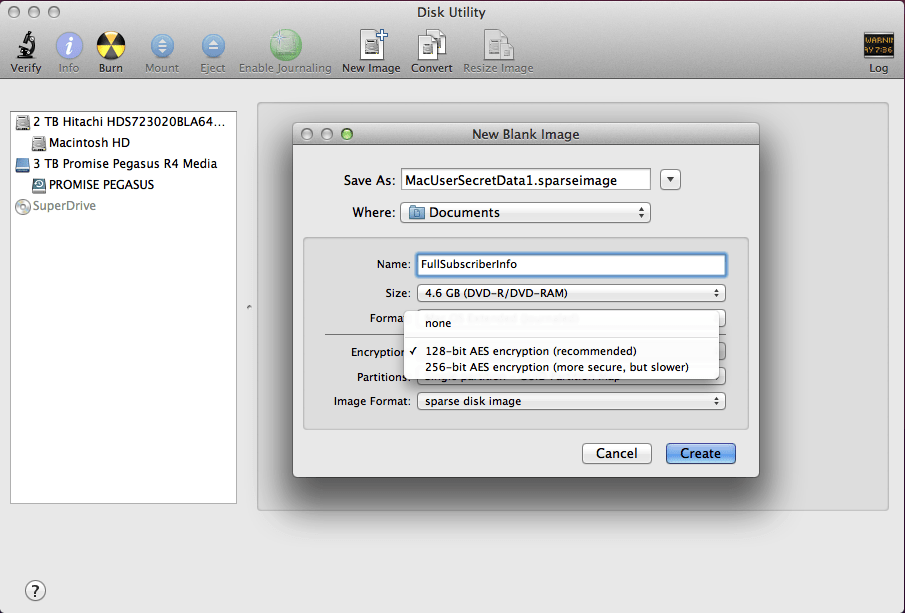Expand the Save As options arrow
905x613 pixels.
click(x=670, y=179)
